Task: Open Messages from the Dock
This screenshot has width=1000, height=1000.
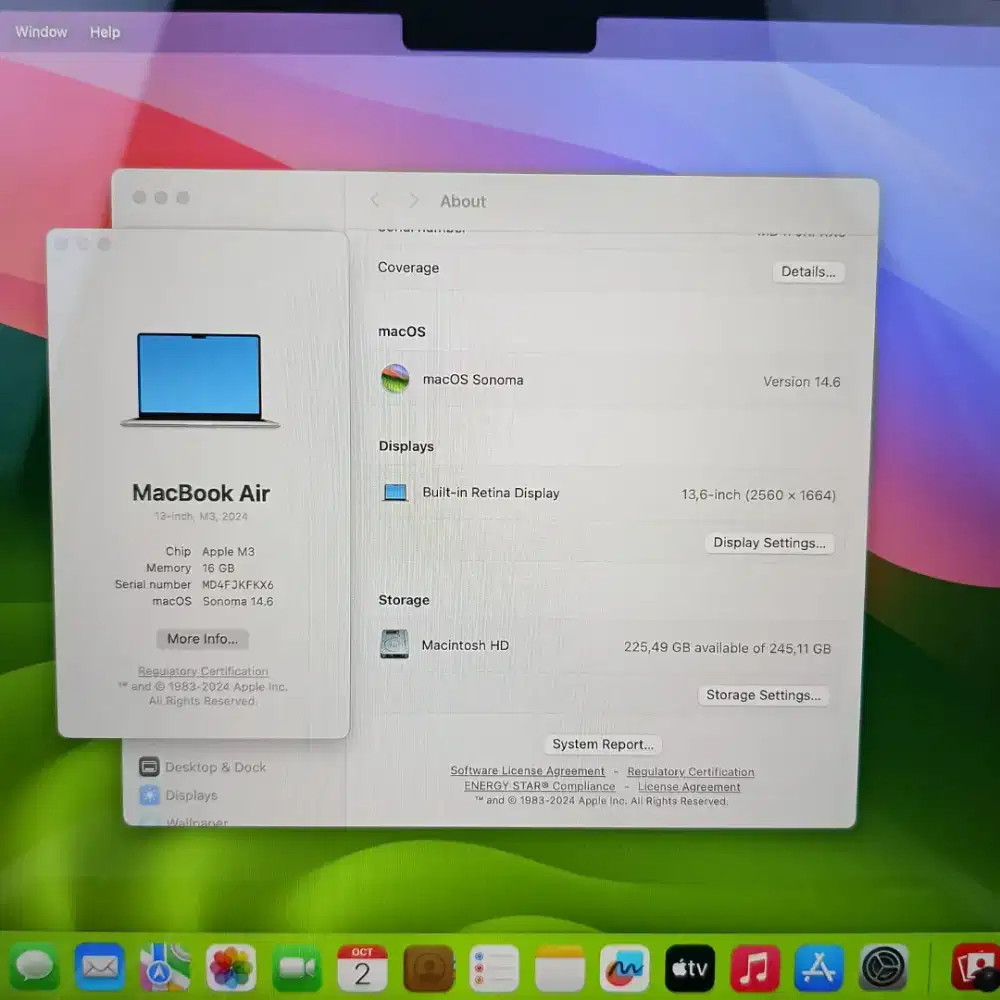Action: coord(35,968)
